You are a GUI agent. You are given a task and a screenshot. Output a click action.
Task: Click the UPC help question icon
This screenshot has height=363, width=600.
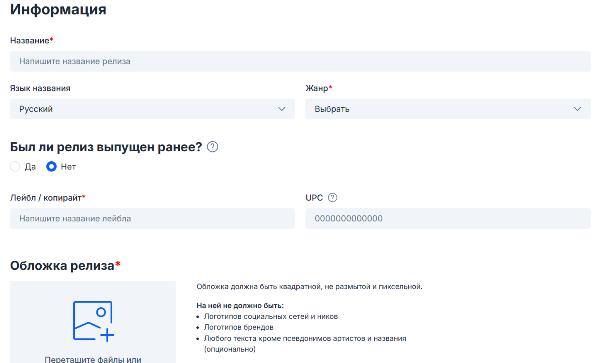coord(333,198)
